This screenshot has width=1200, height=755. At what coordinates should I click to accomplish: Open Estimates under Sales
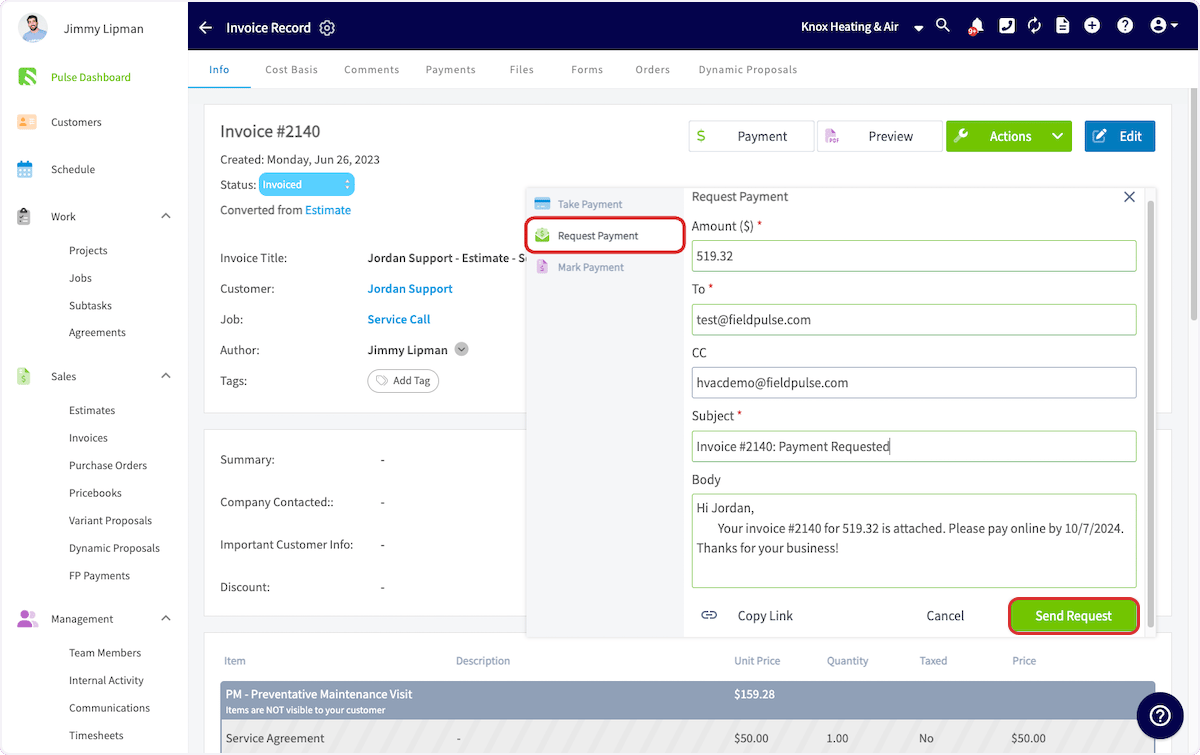pos(92,410)
